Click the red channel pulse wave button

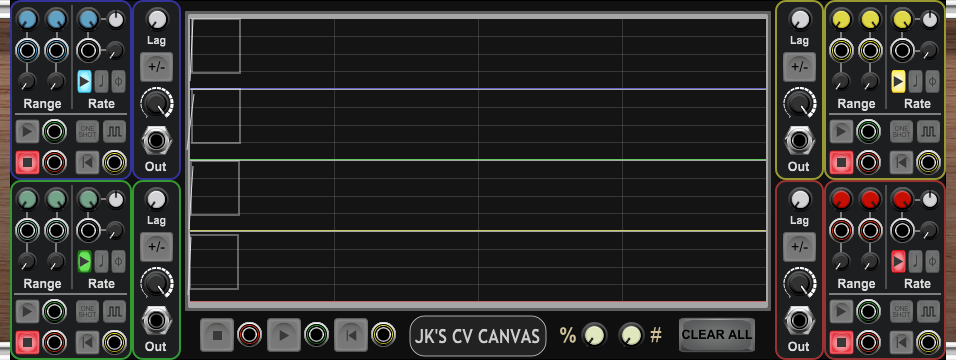click(929, 311)
